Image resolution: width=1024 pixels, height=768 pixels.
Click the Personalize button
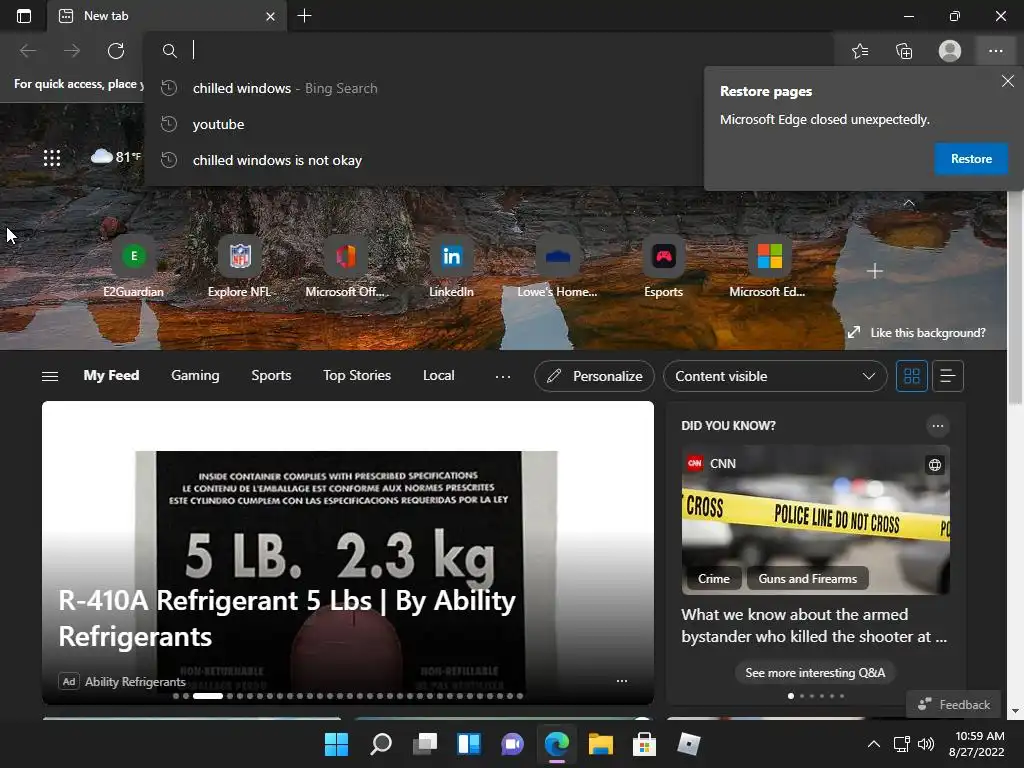594,376
